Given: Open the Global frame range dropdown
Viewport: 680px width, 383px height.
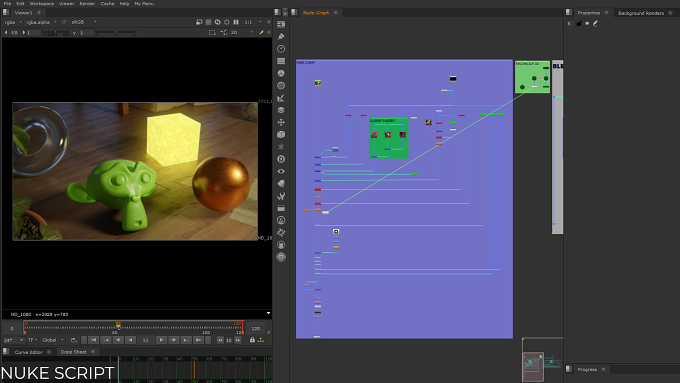Looking at the screenshot, I should point(53,340).
